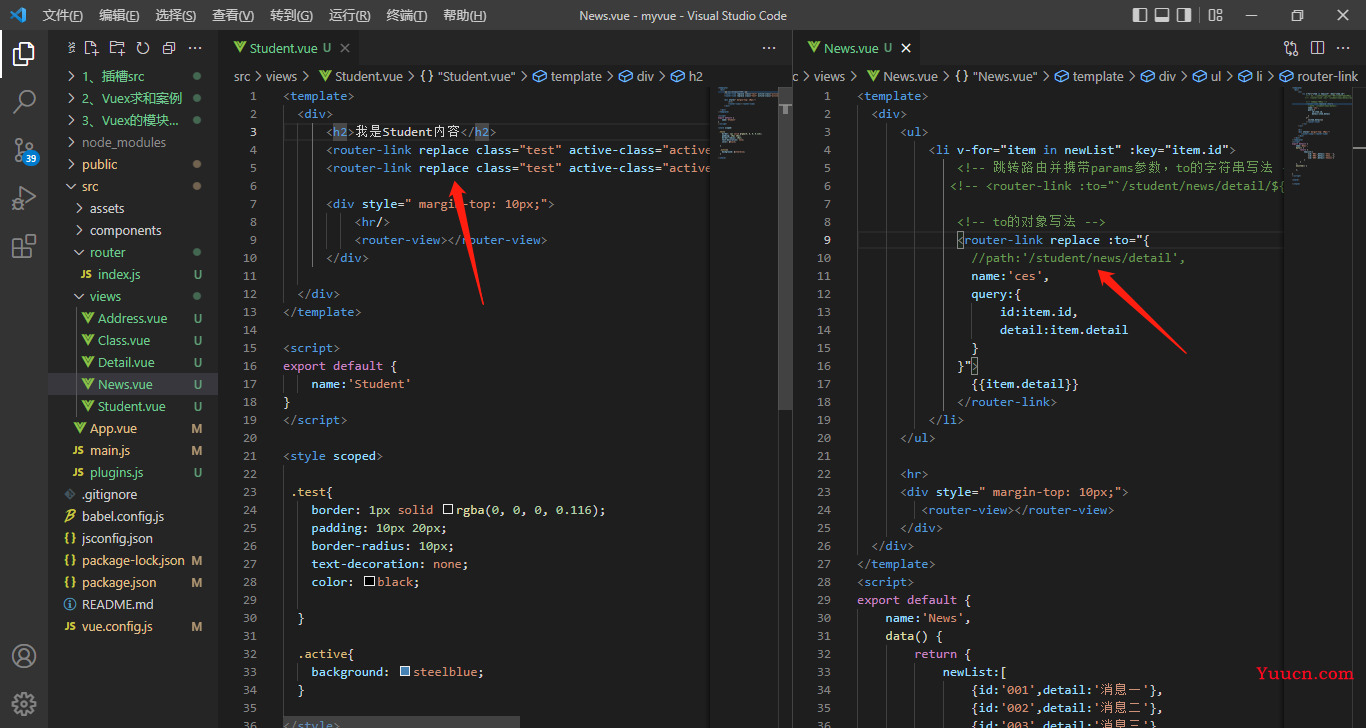The width and height of the screenshot is (1366, 728).
Task: Open changes icon in News.vue editor
Action: (x=1291, y=48)
